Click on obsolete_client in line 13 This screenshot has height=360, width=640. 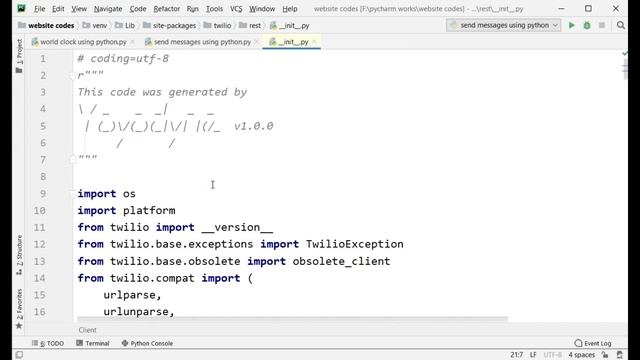pos(341,261)
